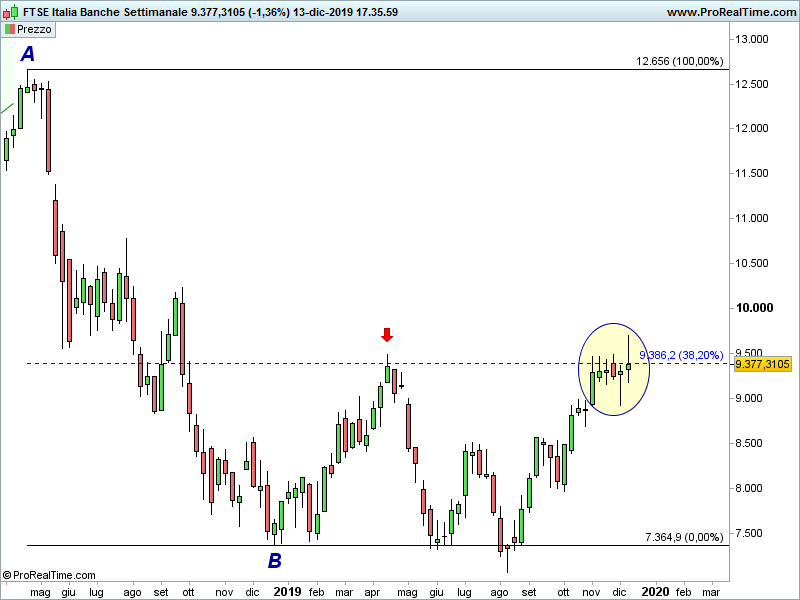The height and width of the screenshot is (600, 800).
Task: Click the 10.500 price axis label
Action: click(752, 263)
